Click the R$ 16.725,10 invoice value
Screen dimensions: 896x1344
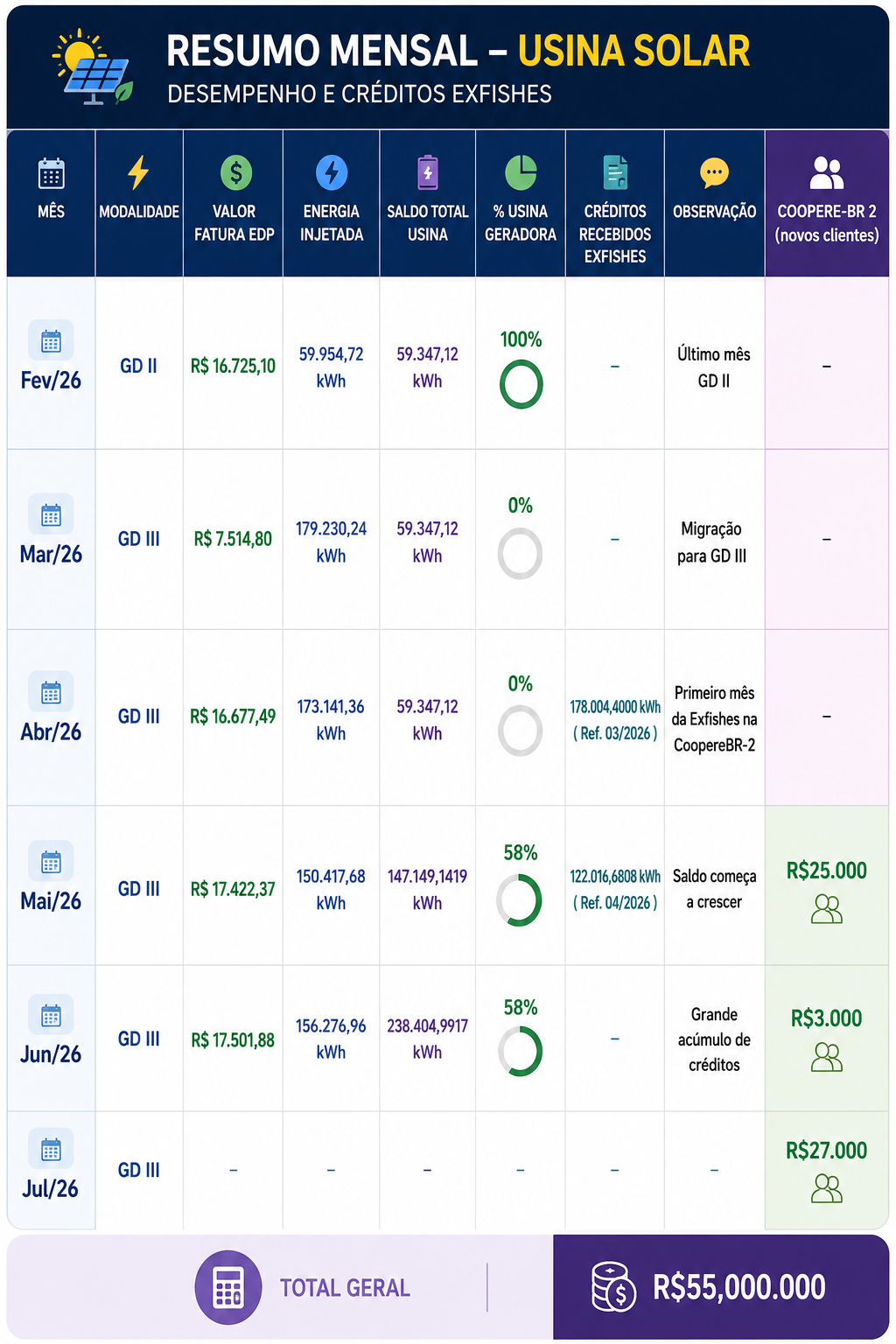(x=233, y=366)
